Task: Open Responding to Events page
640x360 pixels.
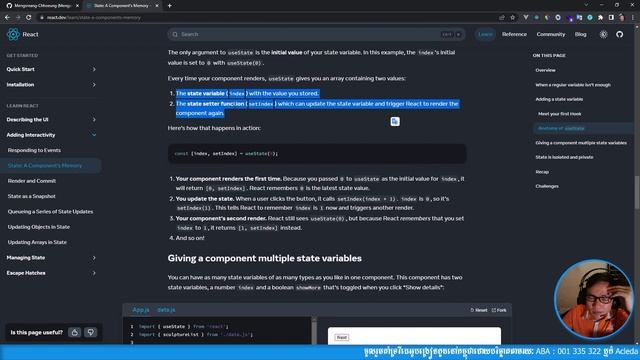Action: click(x=34, y=150)
